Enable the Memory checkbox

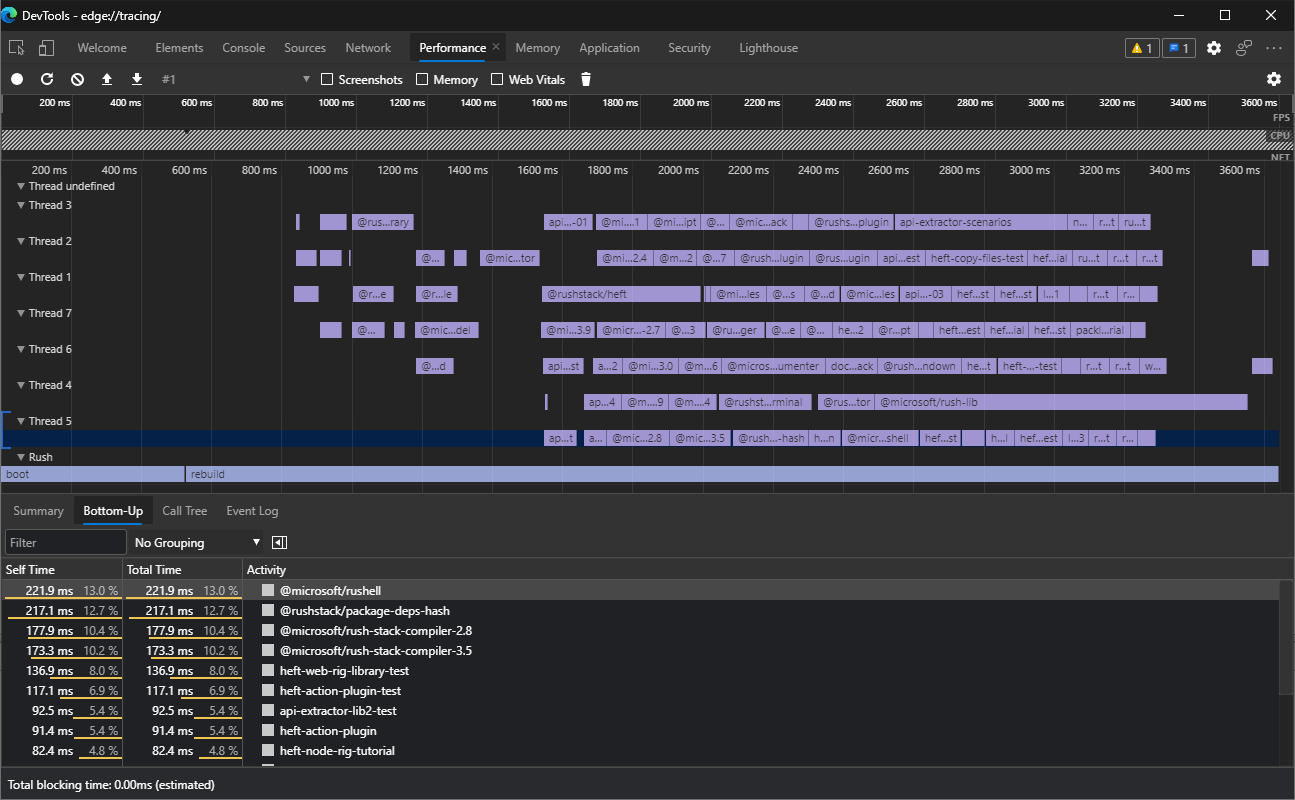pos(422,79)
